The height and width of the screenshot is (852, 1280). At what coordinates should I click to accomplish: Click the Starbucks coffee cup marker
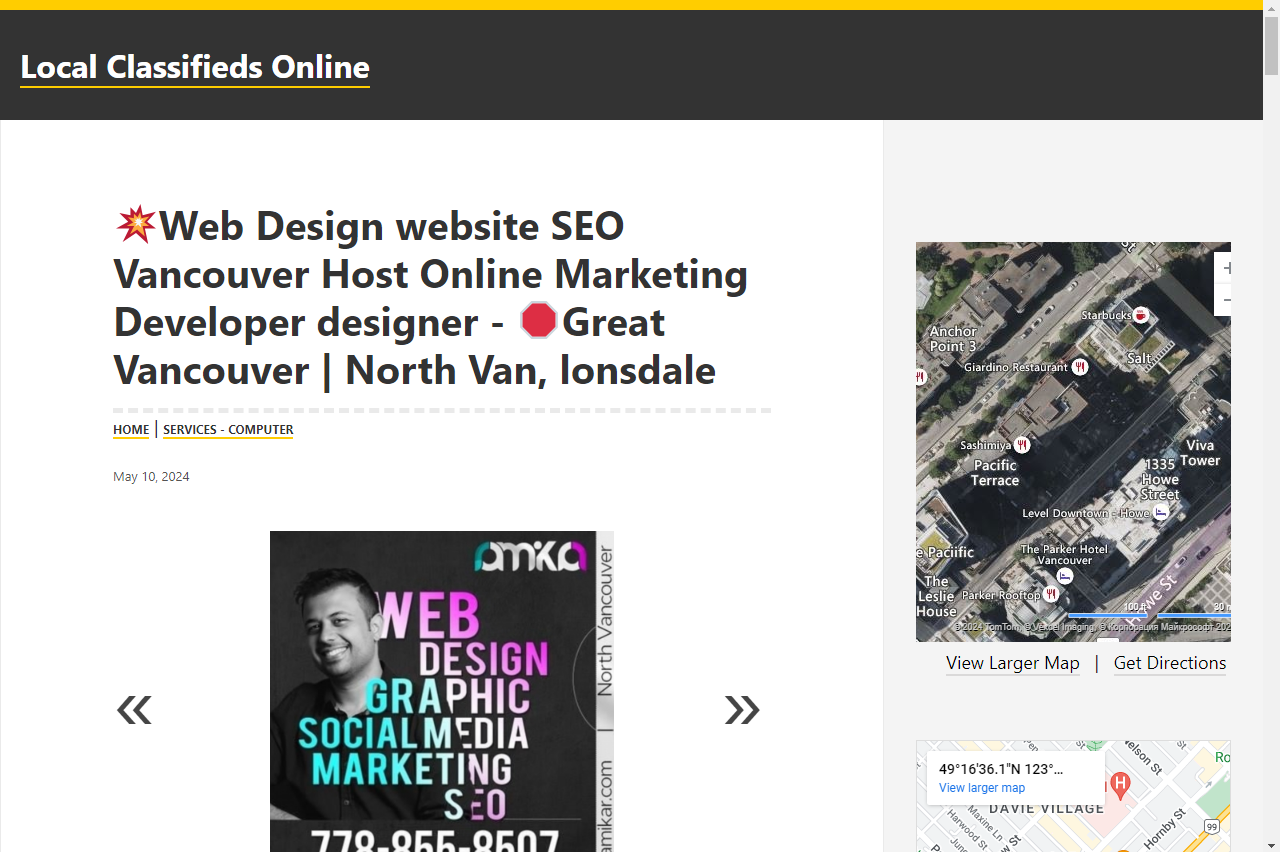1141,315
